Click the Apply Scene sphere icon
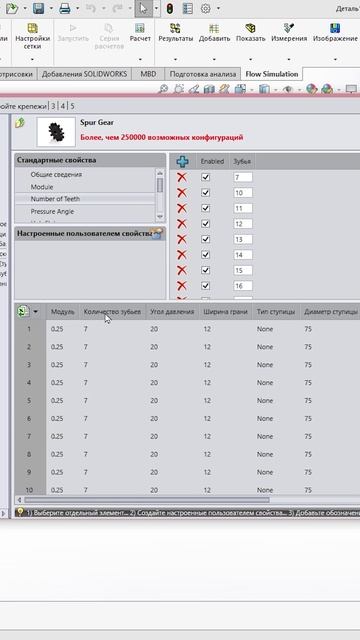 [x=327, y=89]
